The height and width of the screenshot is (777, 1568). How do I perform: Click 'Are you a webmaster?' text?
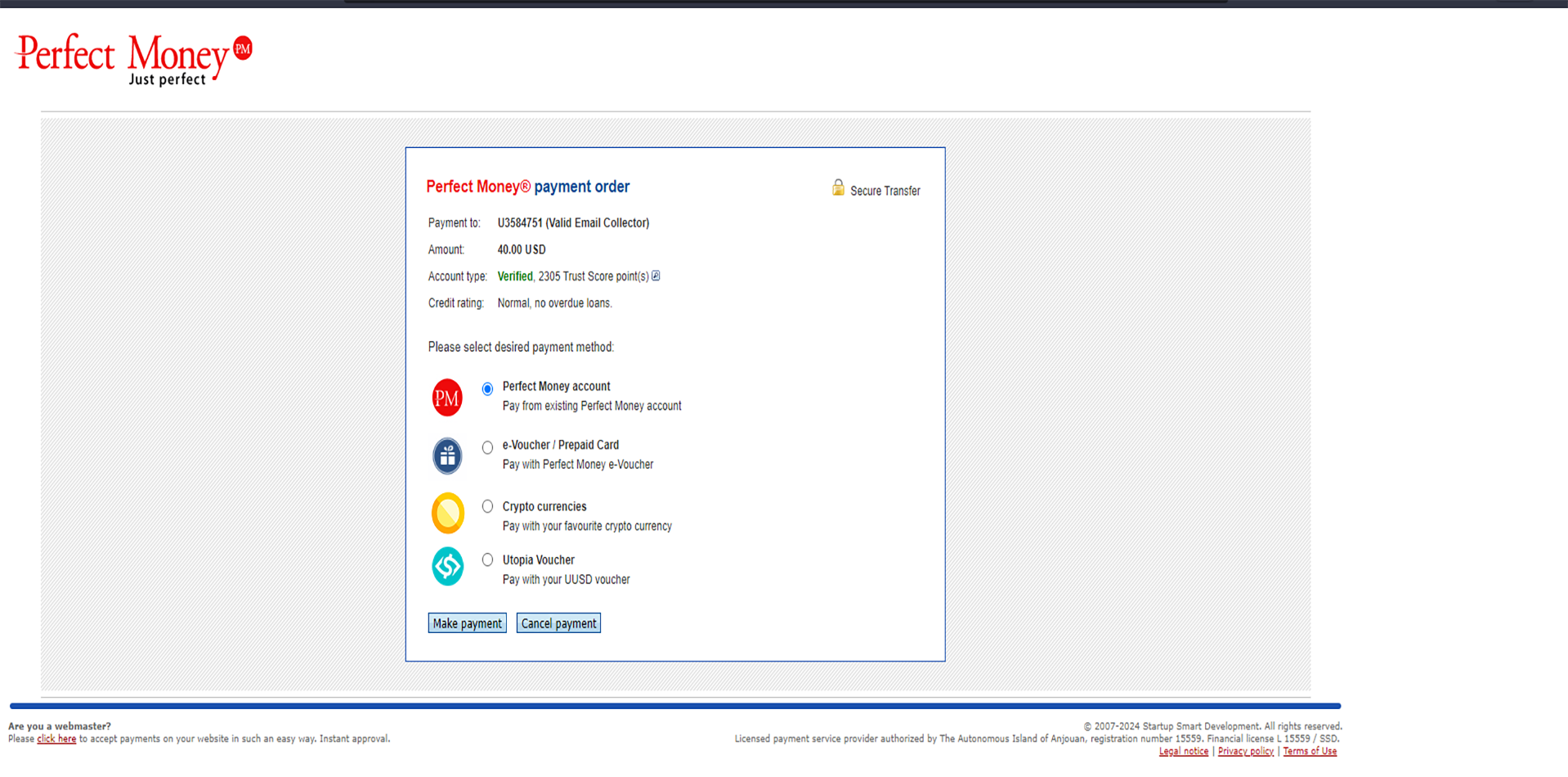coord(60,725)
